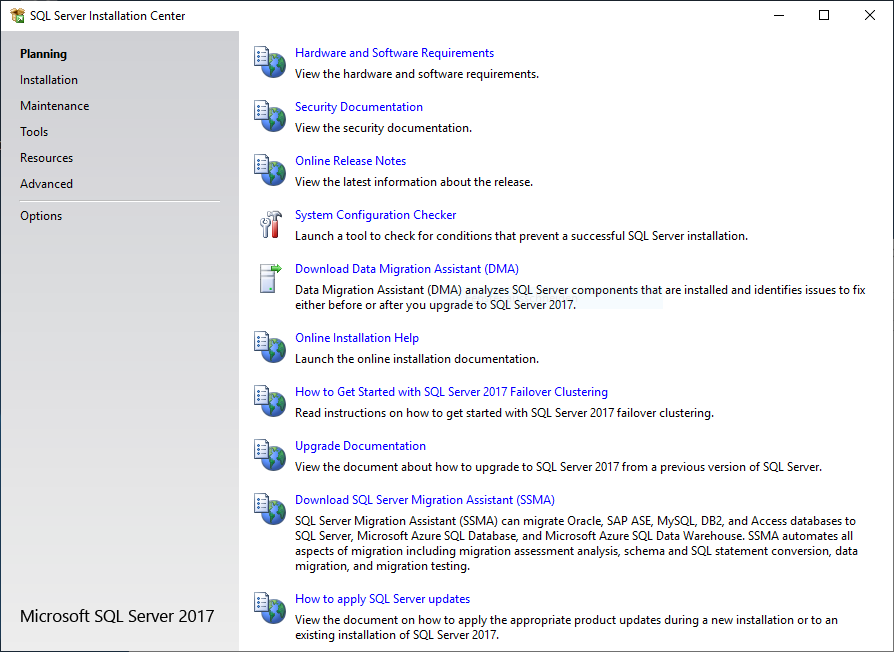Click the How to apply updates icon
The width and height of the screenshot is (894, 652).
pos(270,608)
